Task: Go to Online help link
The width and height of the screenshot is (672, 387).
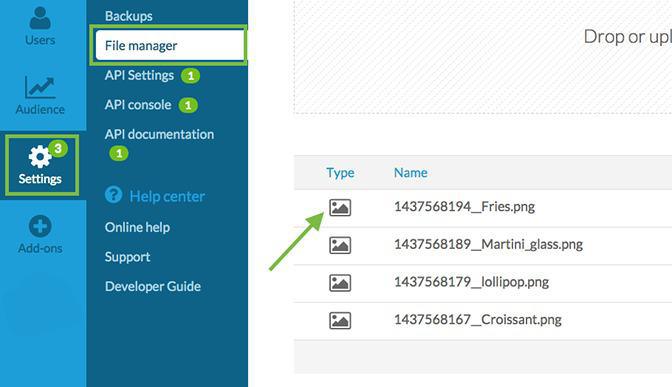Action: coord(137,227)
